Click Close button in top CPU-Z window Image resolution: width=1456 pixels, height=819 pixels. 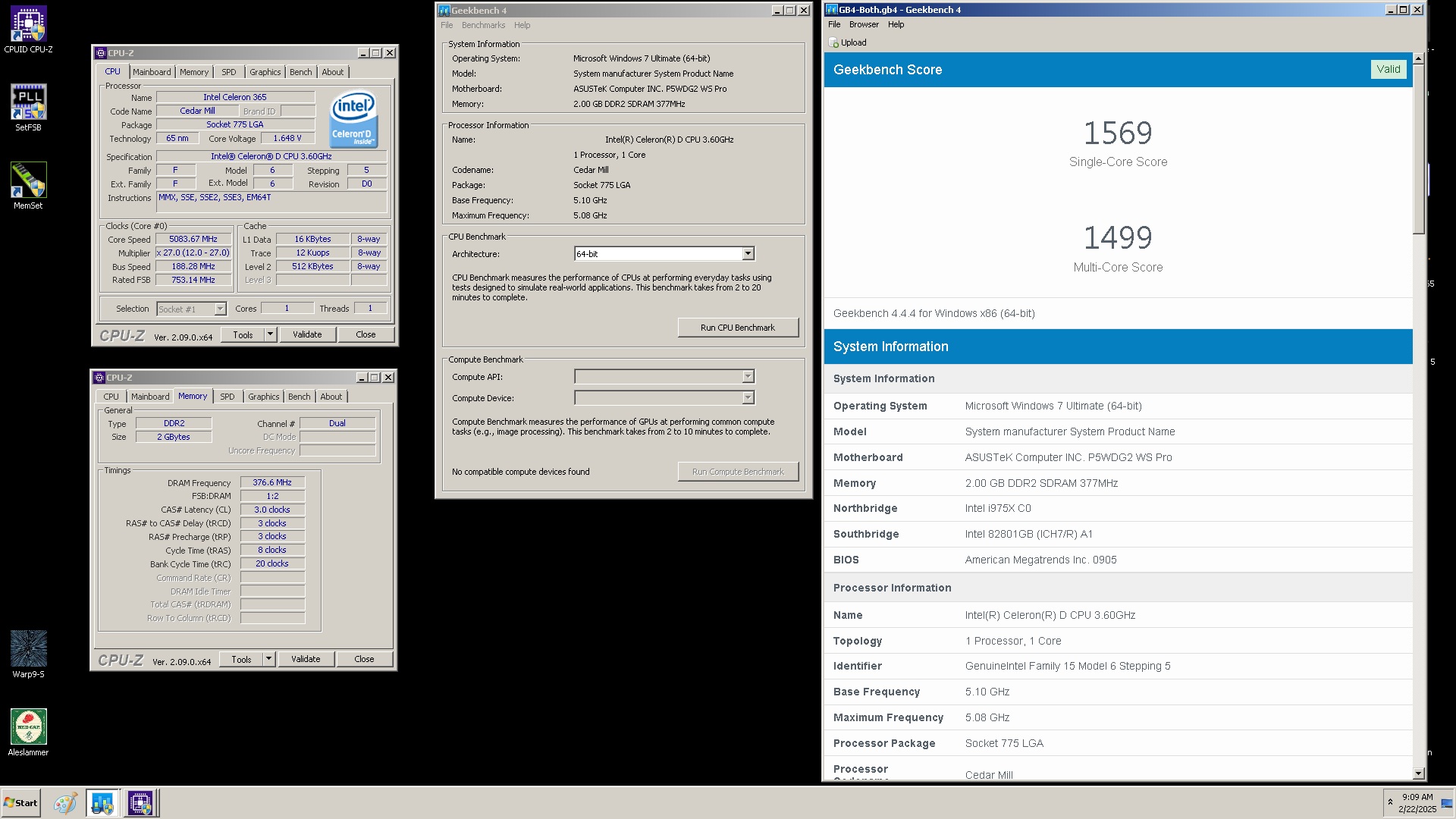[x=366, y=334]
